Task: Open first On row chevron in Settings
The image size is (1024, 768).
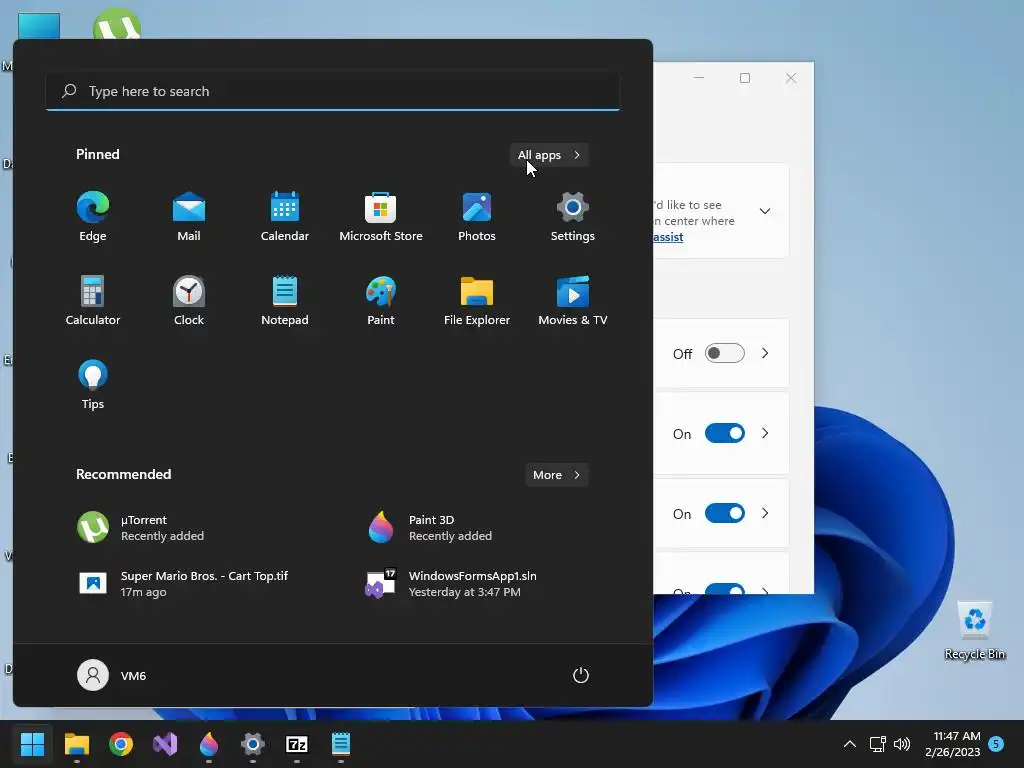Action: pyautogui.click(x=765, y=434)
